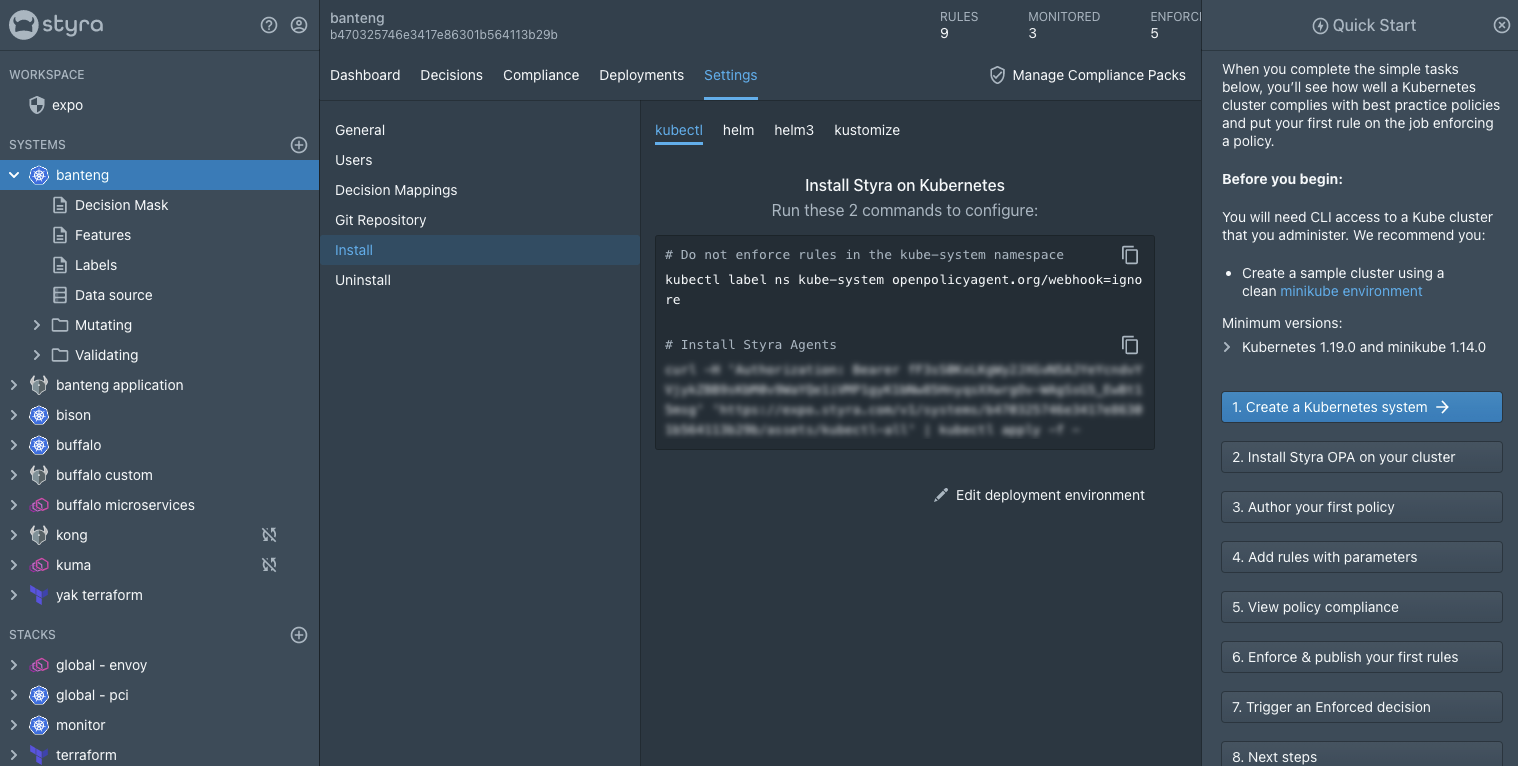
Task: Click the buffalo microservices system icon
Action: point(39,505)
